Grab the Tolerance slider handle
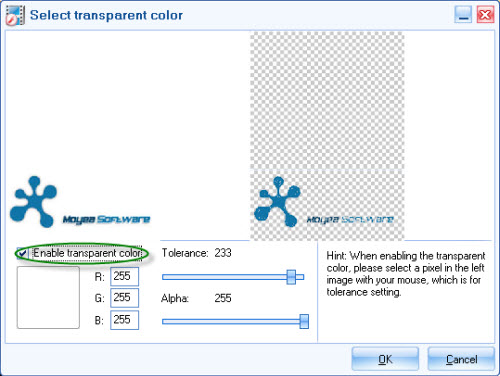Screen dimensions: 500x376 click(x=291, y=277)
